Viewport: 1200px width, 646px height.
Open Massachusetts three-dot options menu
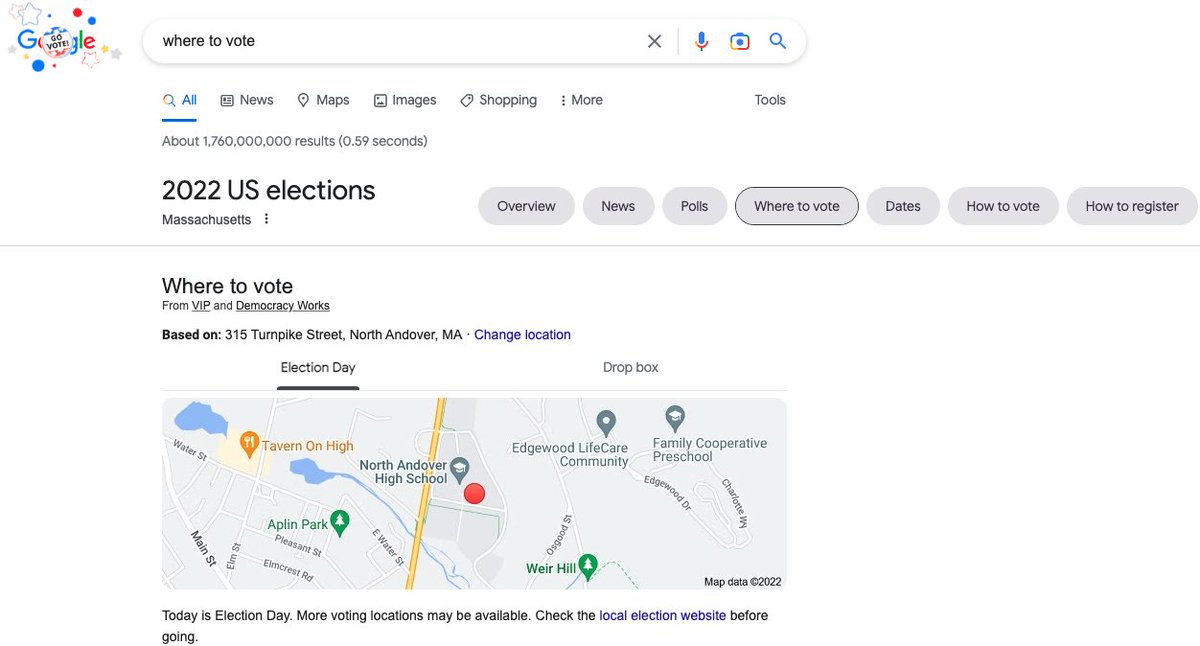click(x=266, y=219)
